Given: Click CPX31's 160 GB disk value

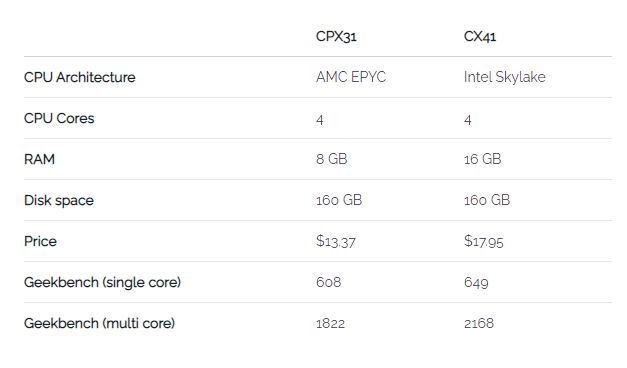Looking at the screenshot, I should [339, 200].
